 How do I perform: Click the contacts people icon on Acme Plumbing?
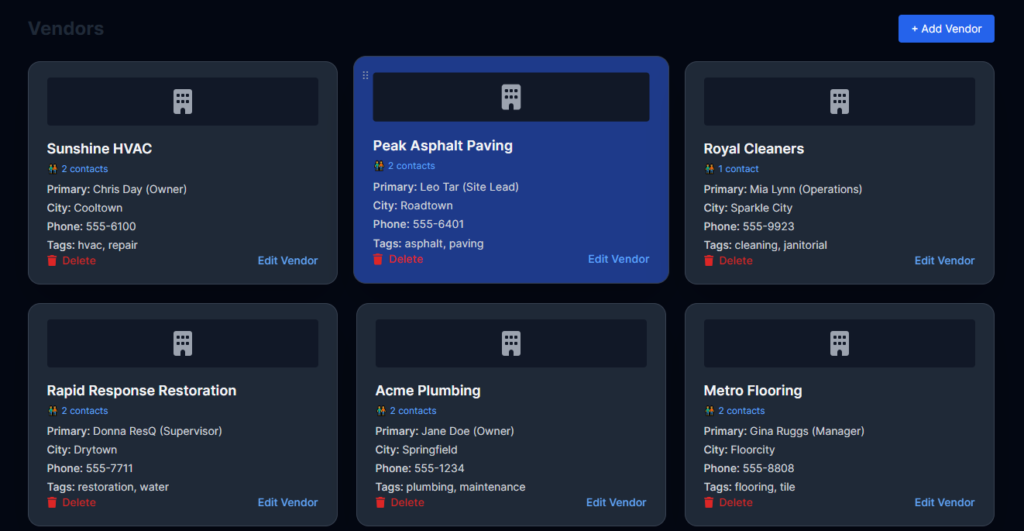coord(381,410)
